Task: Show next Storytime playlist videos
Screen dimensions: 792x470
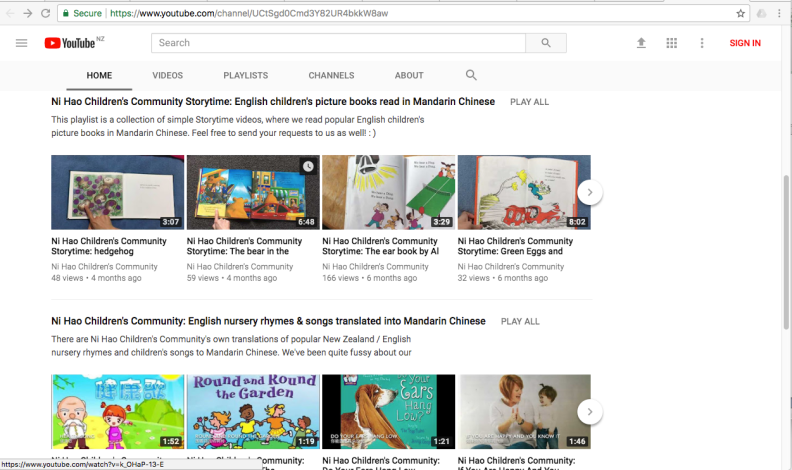Action: pyautogui.click(x=589, y=192)
